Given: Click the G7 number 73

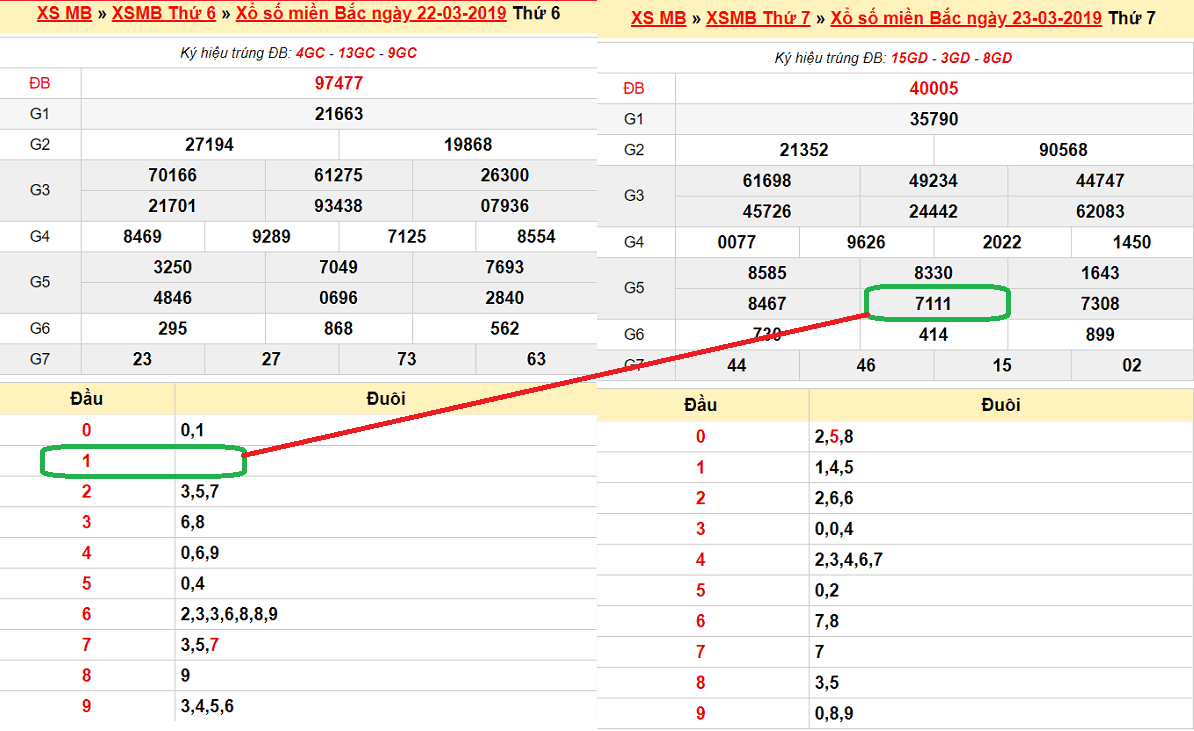Looking at the screenshot, I should pos(407,359).
